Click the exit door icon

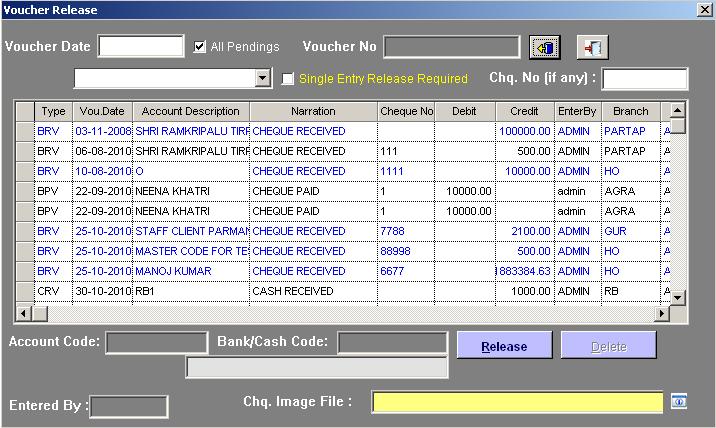point(592,47)
